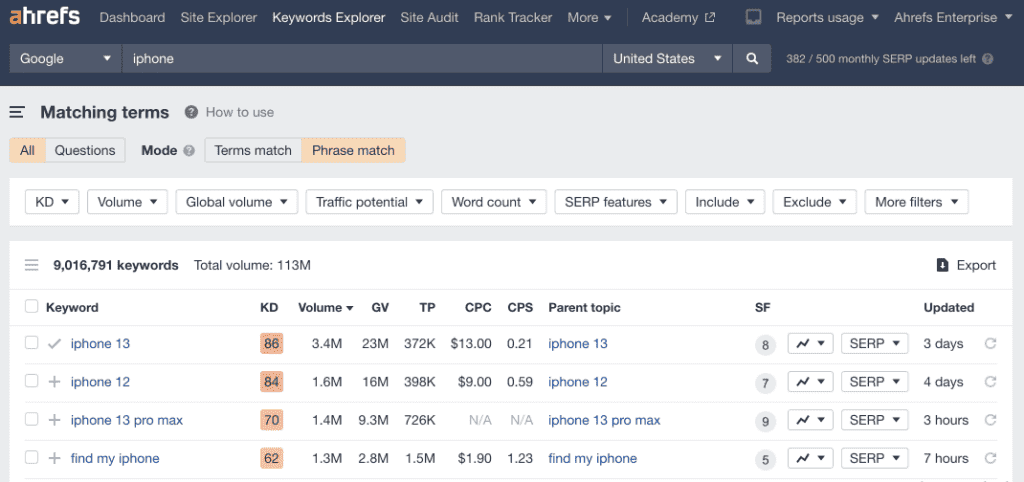This screenshot has height=482, width=1024.
Task: Add find my iphone with plus icon
Action: [54, 458]
